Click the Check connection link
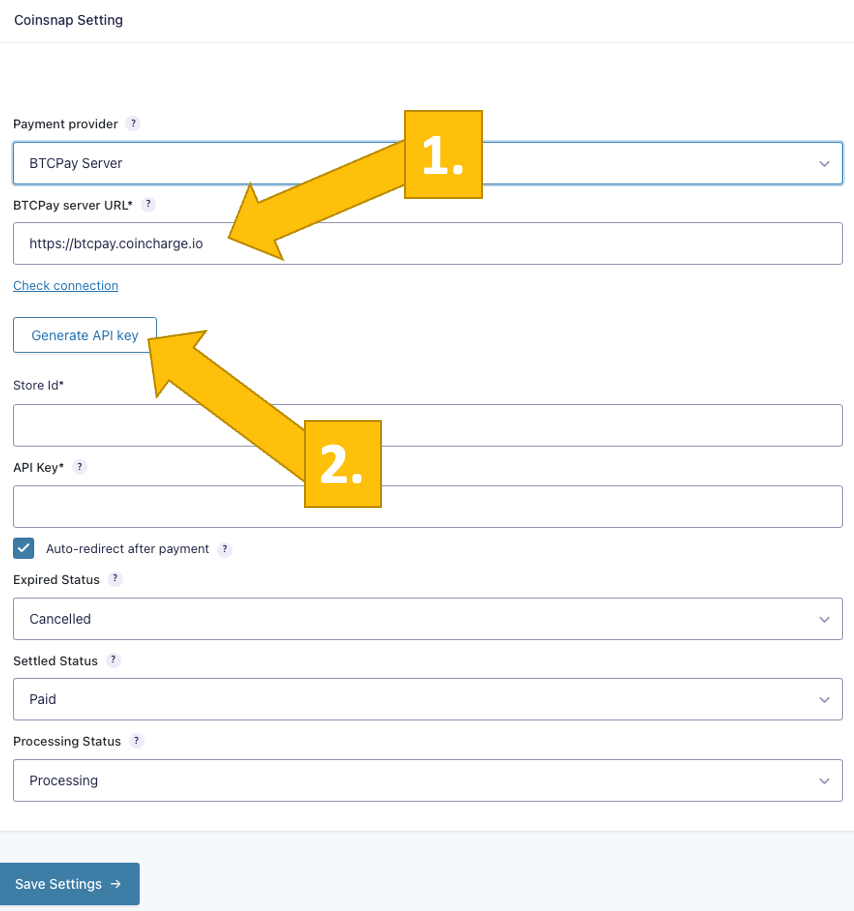 click(x=66, y=286)
